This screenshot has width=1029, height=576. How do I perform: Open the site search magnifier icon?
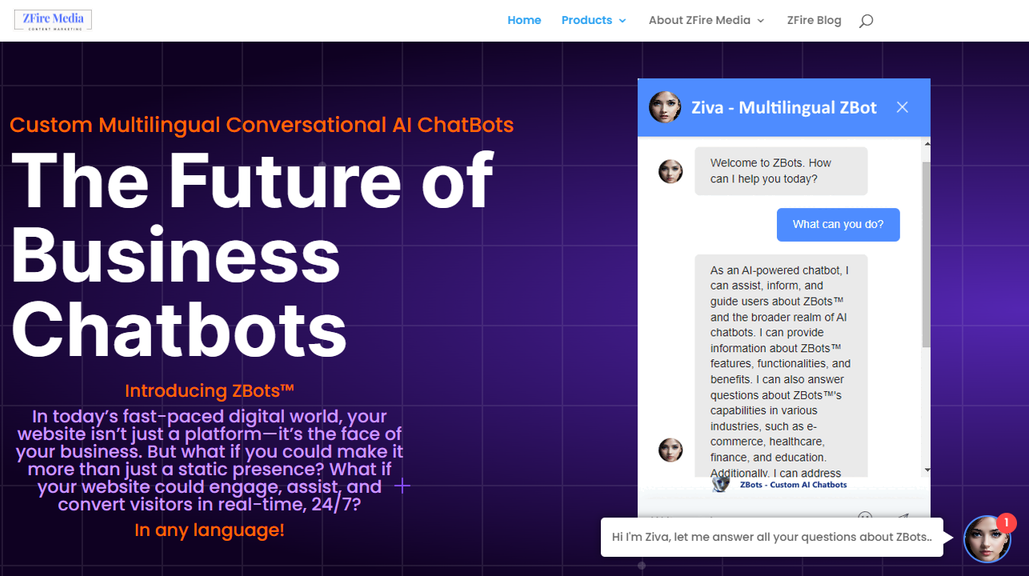tap(866, 21)
